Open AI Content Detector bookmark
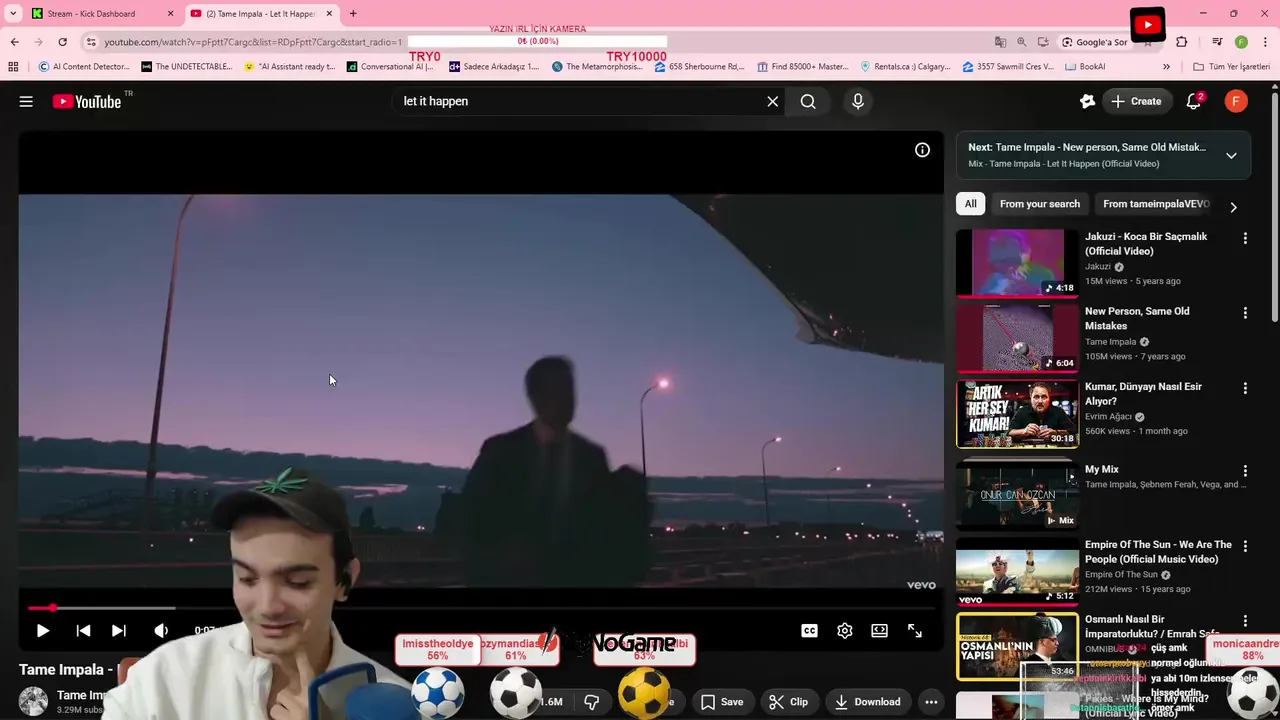 click(84, 67)
